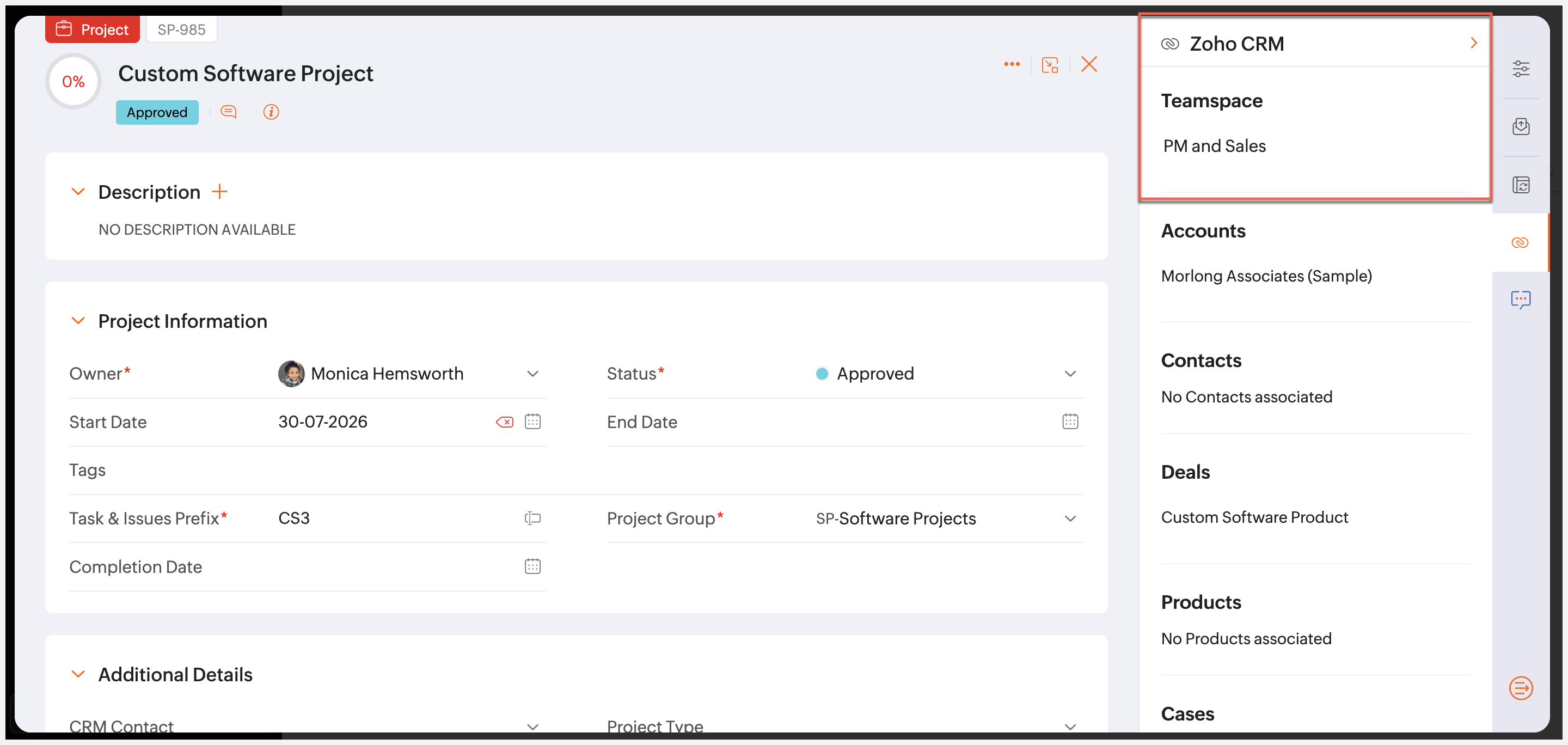Image resolution: width=1568 pixels, height=745 pixels.
Task: Open the settings sliders icon in sidebar
Action: (1521, 69)
